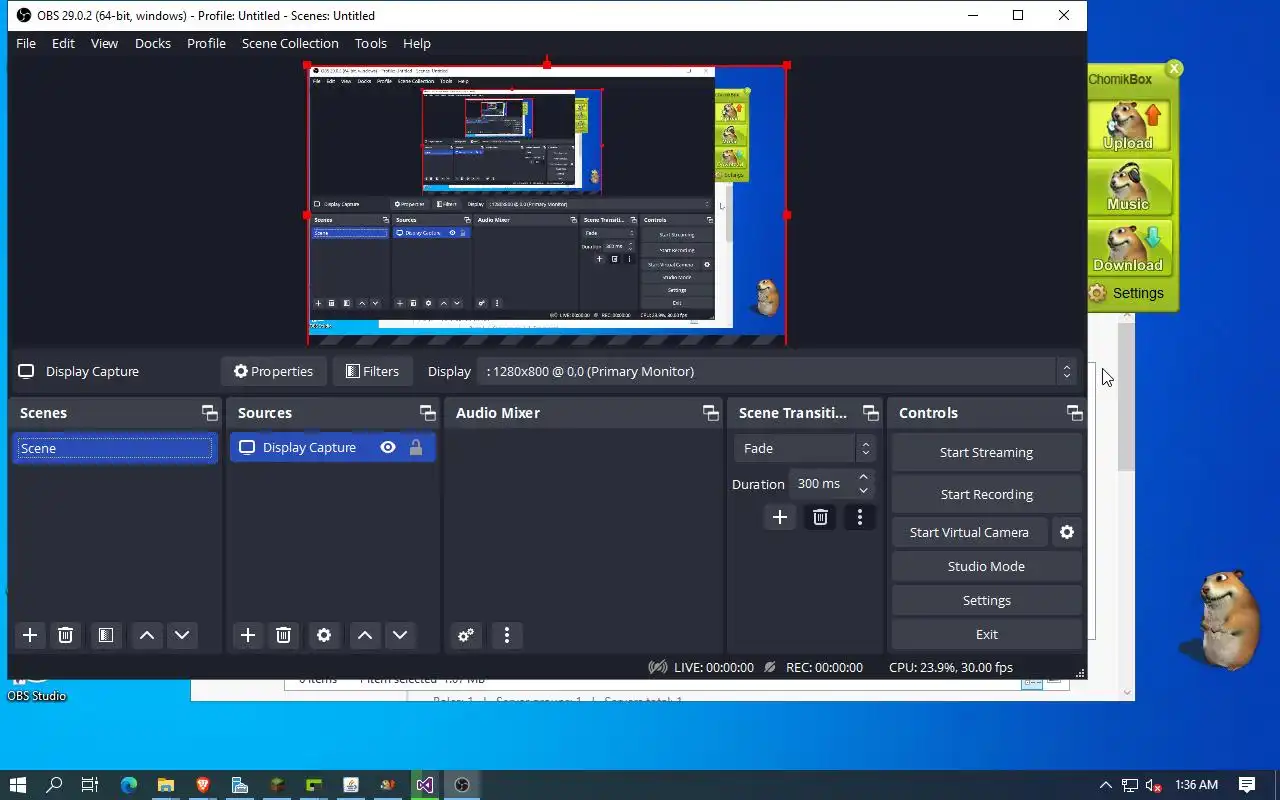Float the Audio Mixer dock panel
The width and height of the screenshot is (1280, 800).
coord(710,413)
